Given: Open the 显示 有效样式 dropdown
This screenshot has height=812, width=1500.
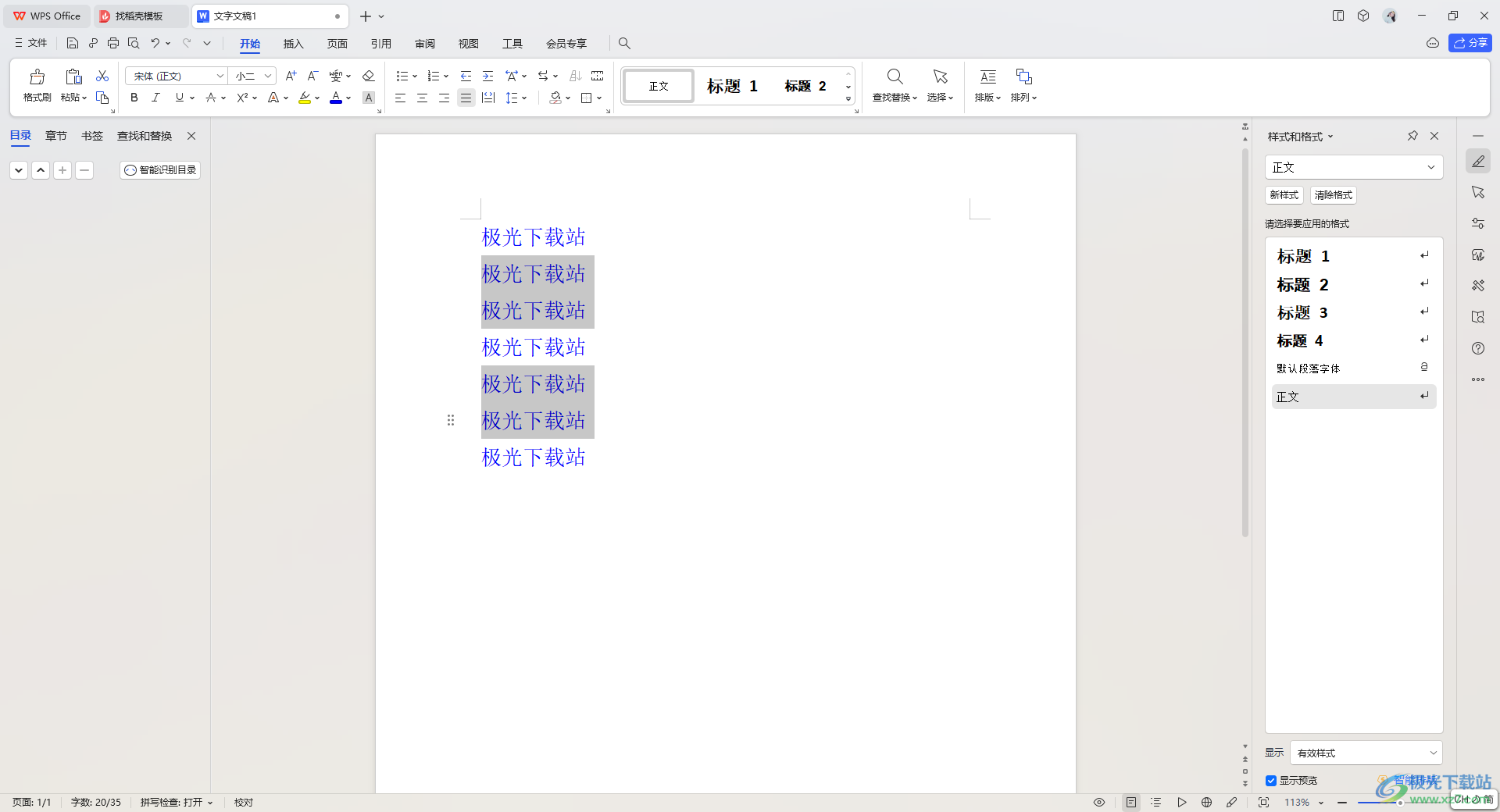Looking at the screenshot, I should (1366, 753).
